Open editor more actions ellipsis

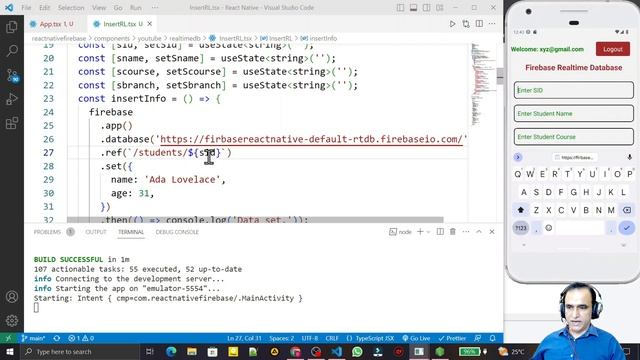point(492,24)
